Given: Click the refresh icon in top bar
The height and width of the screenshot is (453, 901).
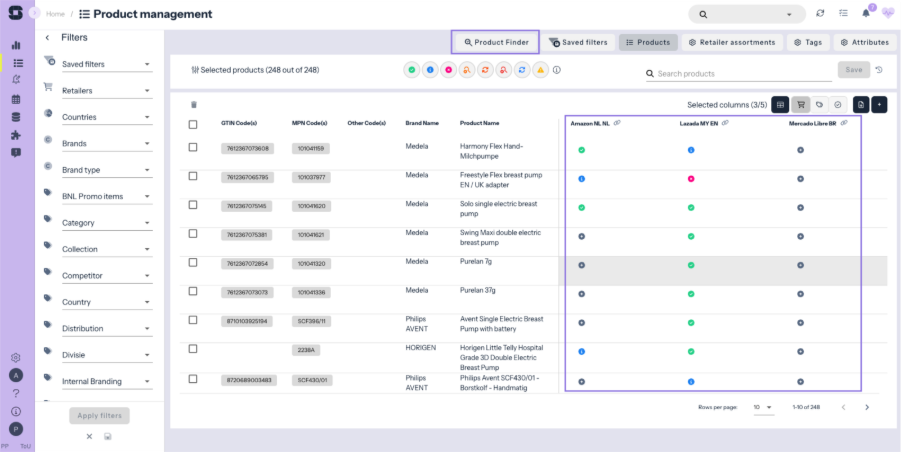Looking at the screenshot, I should tap(820, 14).
